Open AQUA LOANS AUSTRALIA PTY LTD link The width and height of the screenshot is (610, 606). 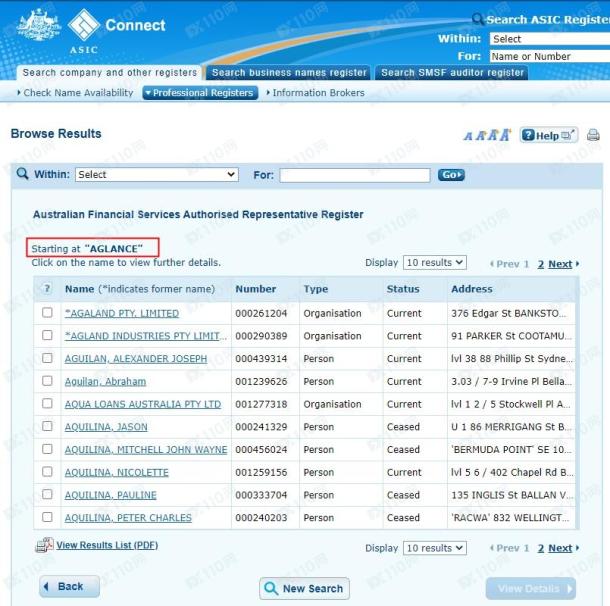click(x=143, y=404)
